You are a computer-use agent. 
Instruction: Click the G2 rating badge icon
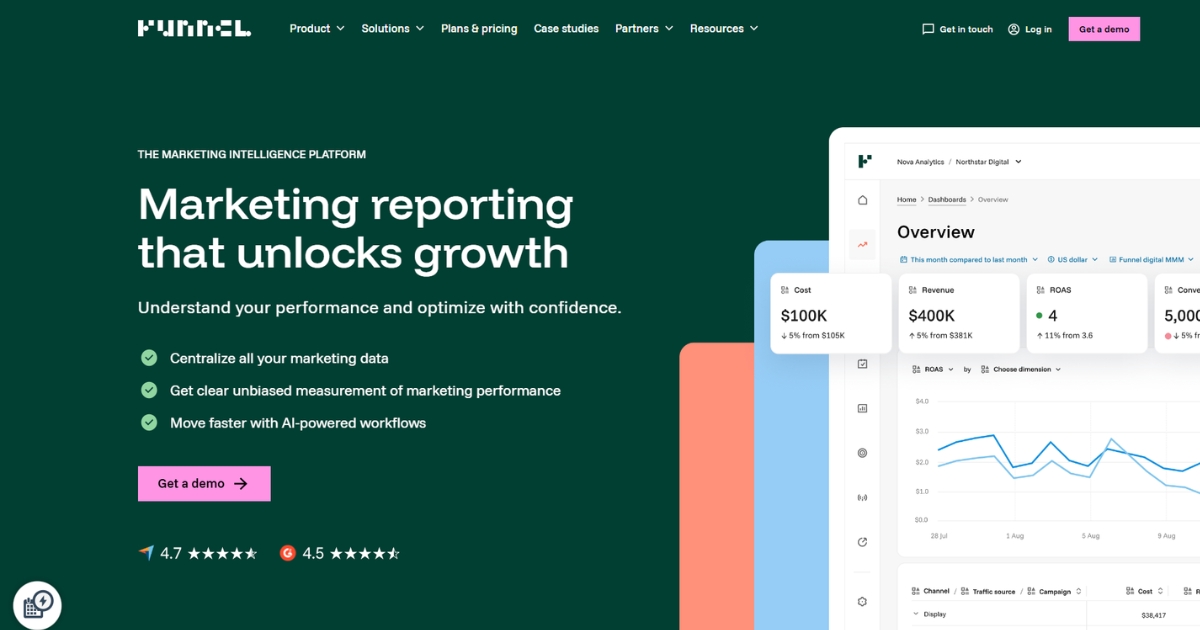[x=288, y=553]
